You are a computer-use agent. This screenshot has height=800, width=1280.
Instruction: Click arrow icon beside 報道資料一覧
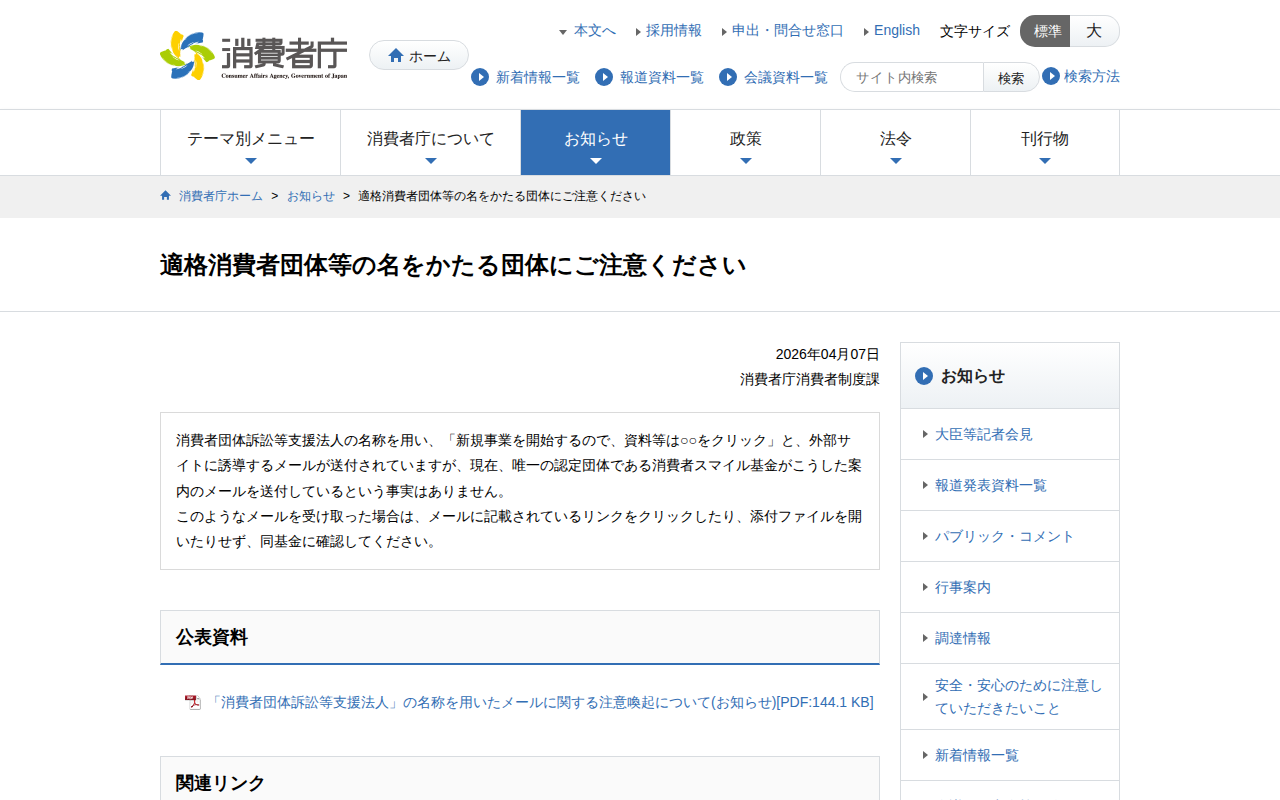(x=604, y=77)
